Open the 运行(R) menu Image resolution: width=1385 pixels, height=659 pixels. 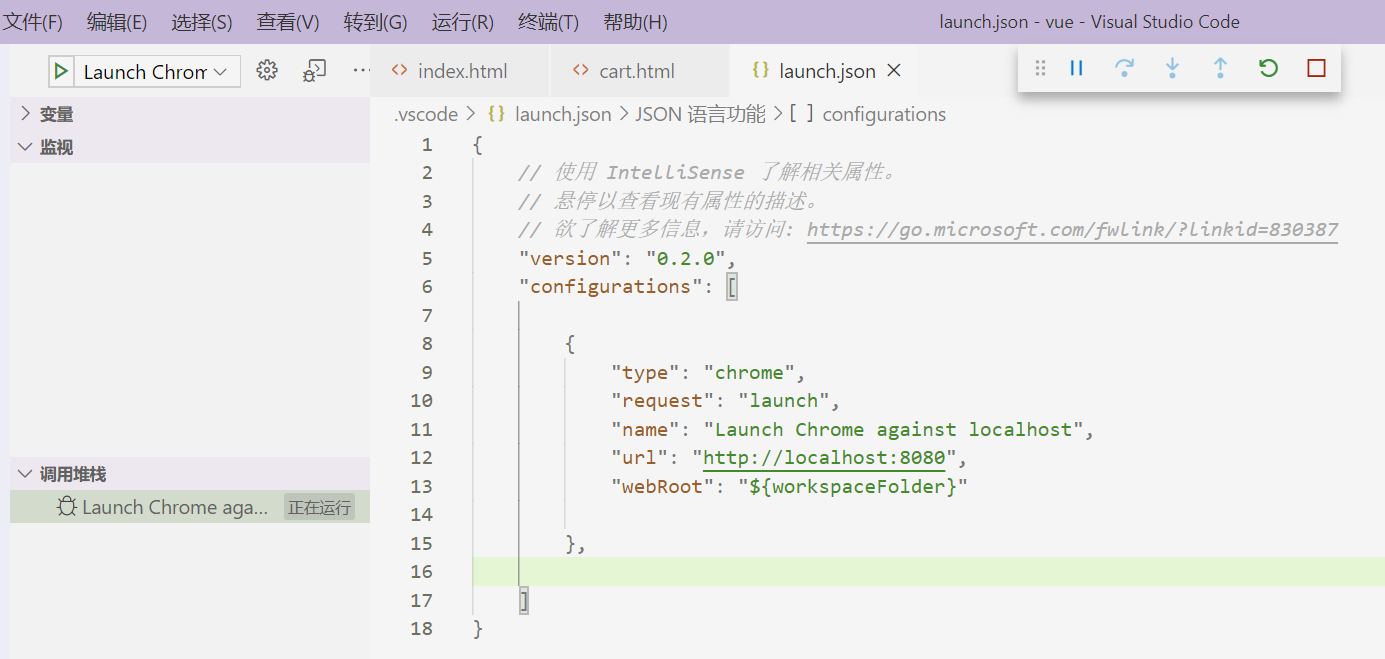pos(462,21)
